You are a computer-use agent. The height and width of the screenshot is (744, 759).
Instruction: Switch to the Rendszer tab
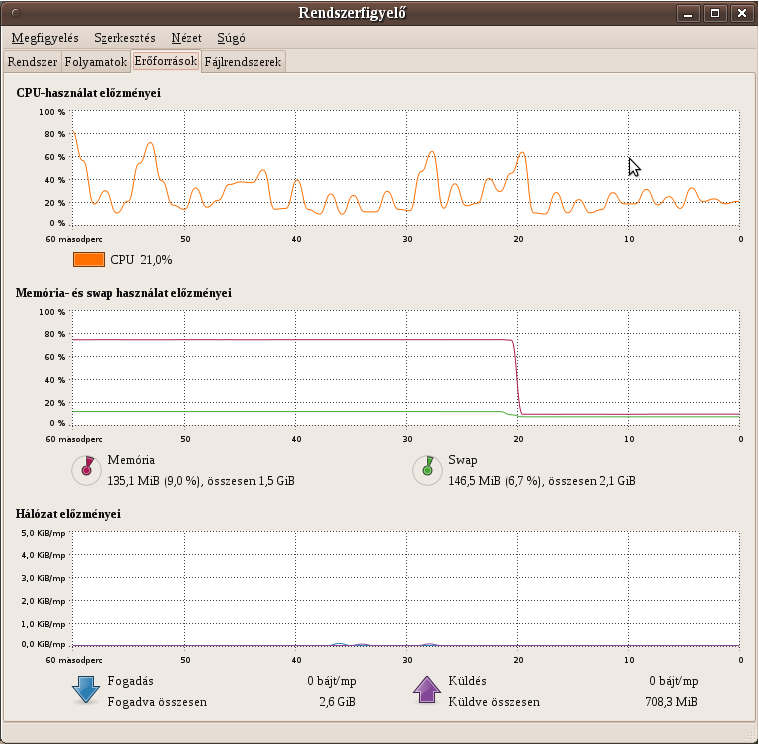click(32, 62)
